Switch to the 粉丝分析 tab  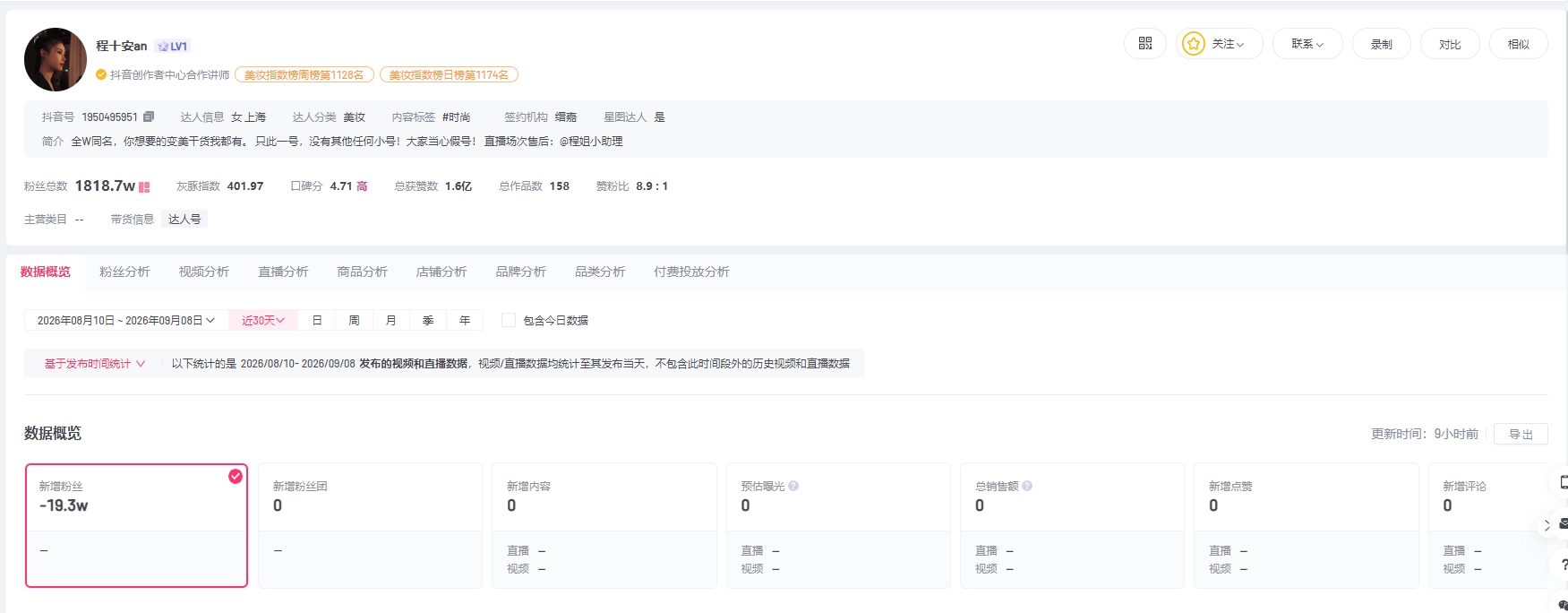(x=124, y=272)
